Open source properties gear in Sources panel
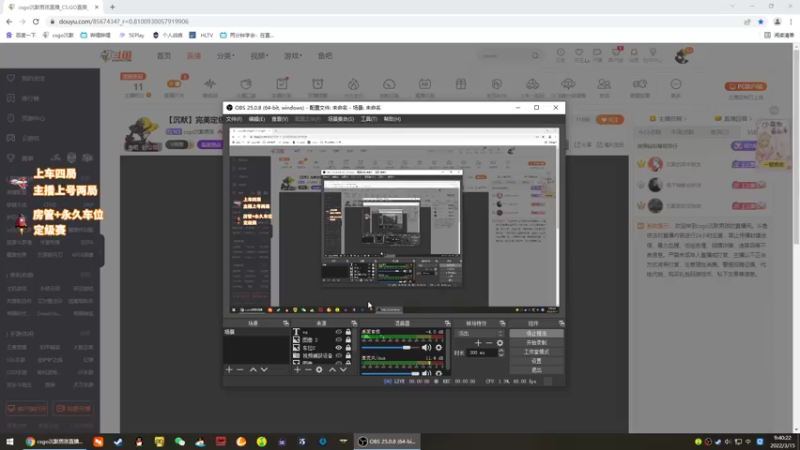 click(319, 369)
